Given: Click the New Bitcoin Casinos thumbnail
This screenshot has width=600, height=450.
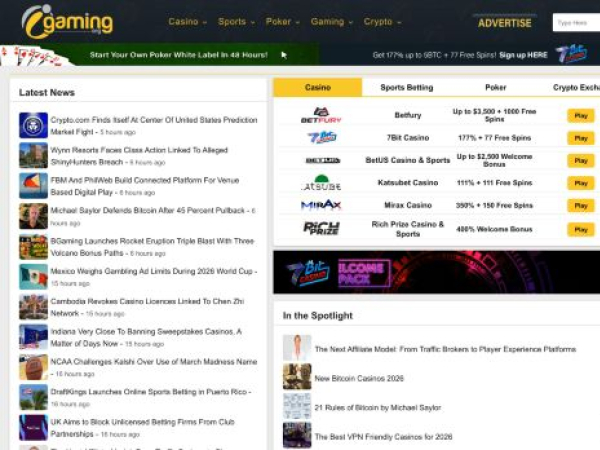Looking at the screenshot, I should tap(297, 377).
